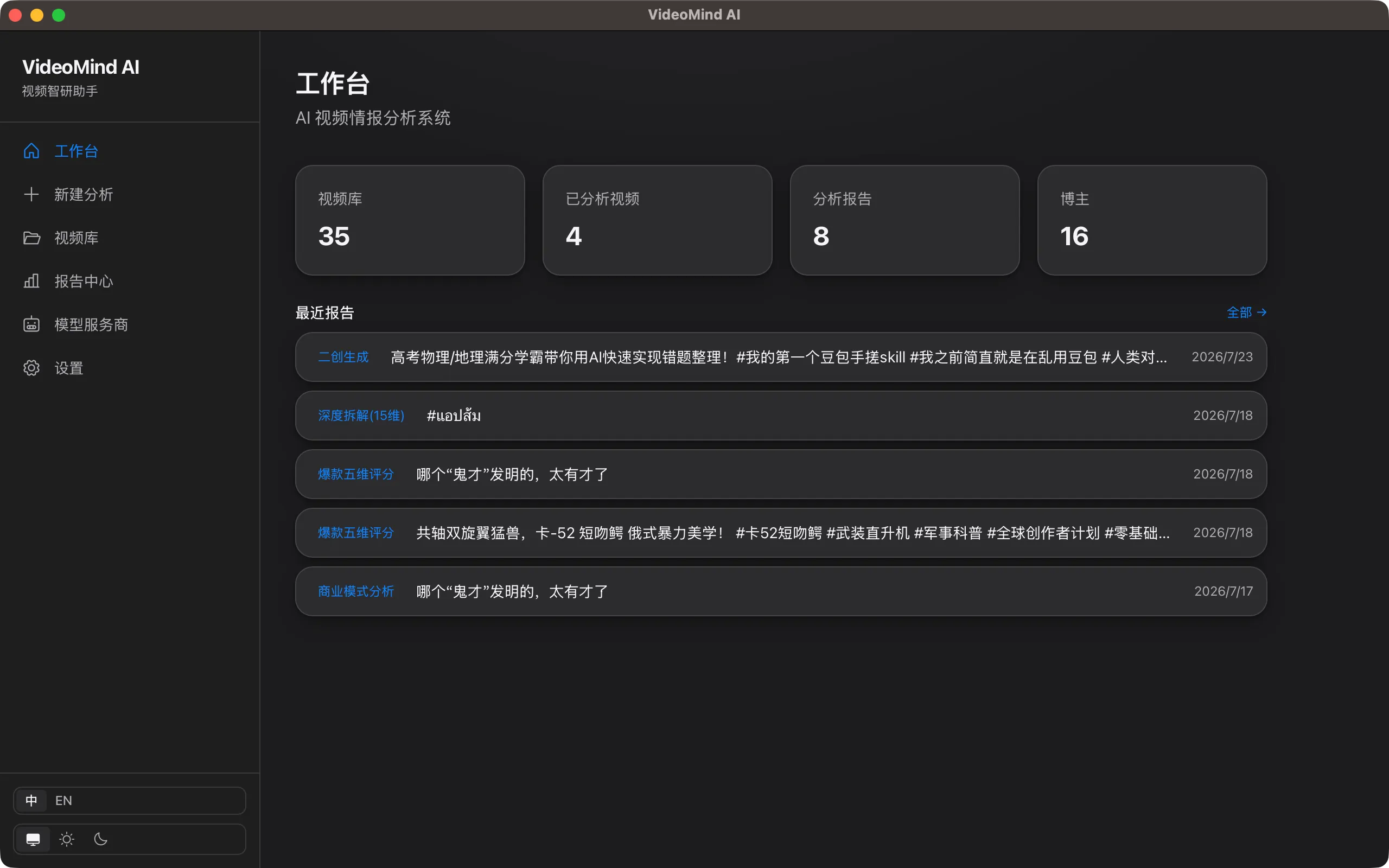Viewport: 1389px width, 868px height.
Task: Click the 最近报告 section heading
Action: click(x=325, y=313)
